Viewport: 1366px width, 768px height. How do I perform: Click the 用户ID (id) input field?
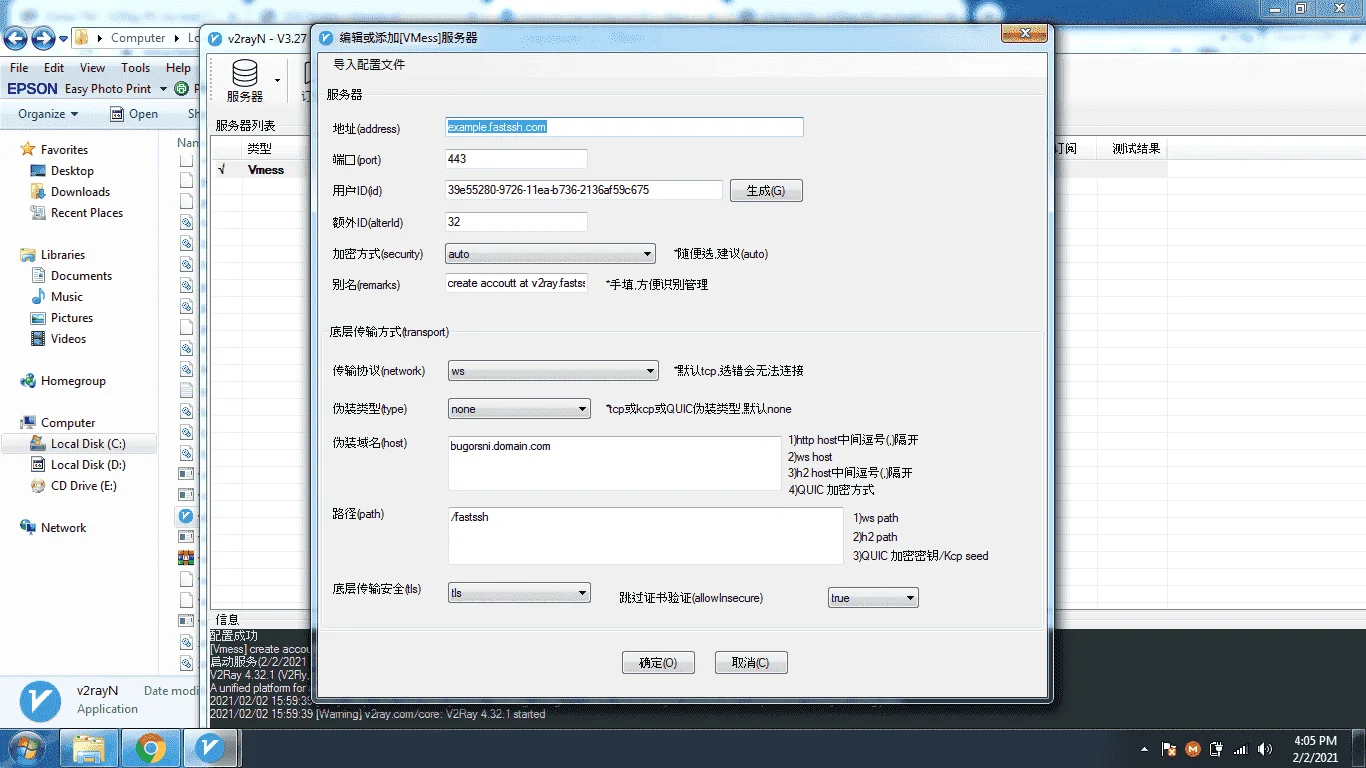pyautogui.click(x=584, y=190)
